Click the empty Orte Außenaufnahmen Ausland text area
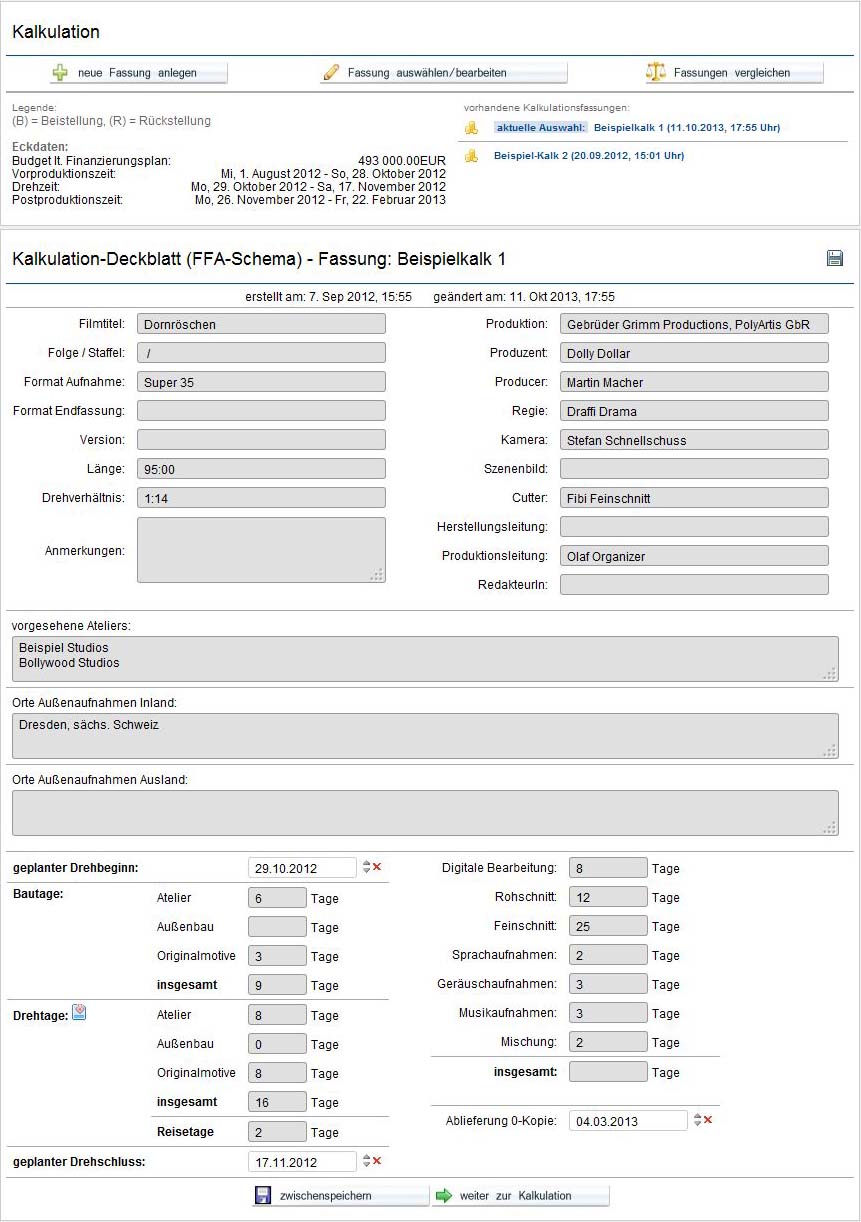The width and height of the screenshot is (861, 1222). click(425, 813)
